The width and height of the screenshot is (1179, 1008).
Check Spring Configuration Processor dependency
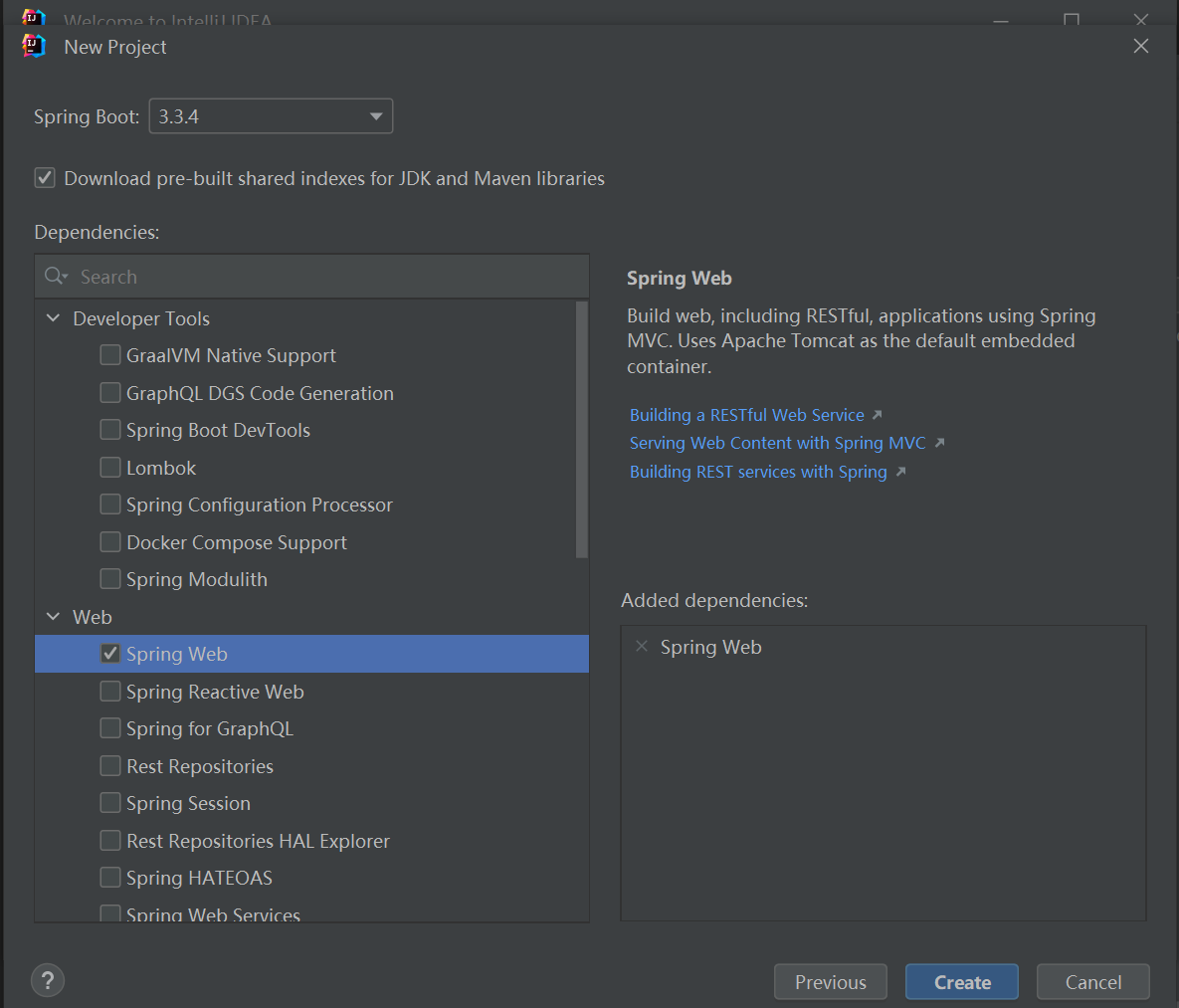tap(109, 504)
